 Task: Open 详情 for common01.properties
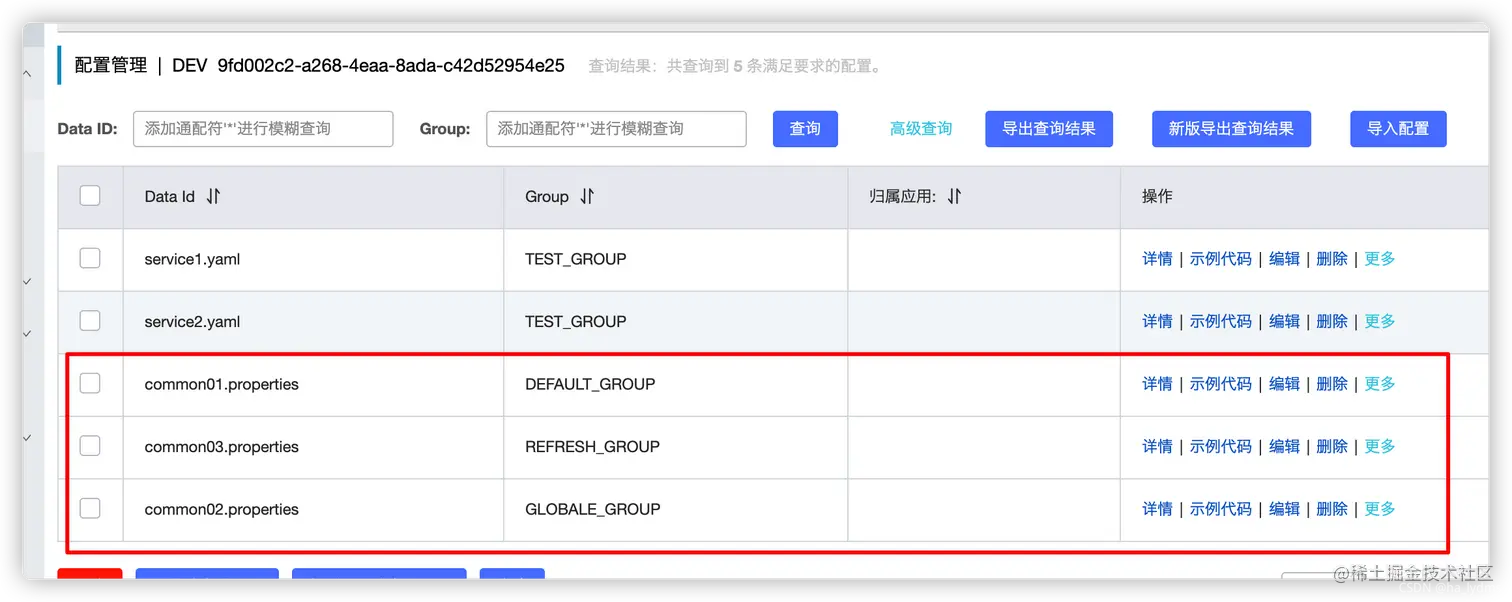[x=1157, y=384]
